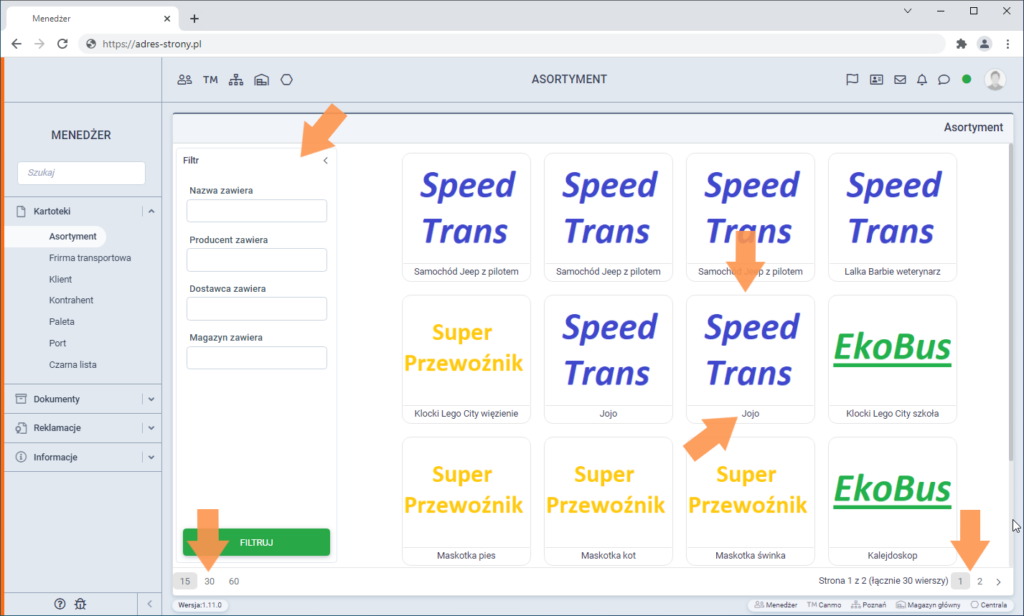Viewport: 1024px width, 616px height.
Task: Click the notifications bell icon
Action: pos(921,80)
